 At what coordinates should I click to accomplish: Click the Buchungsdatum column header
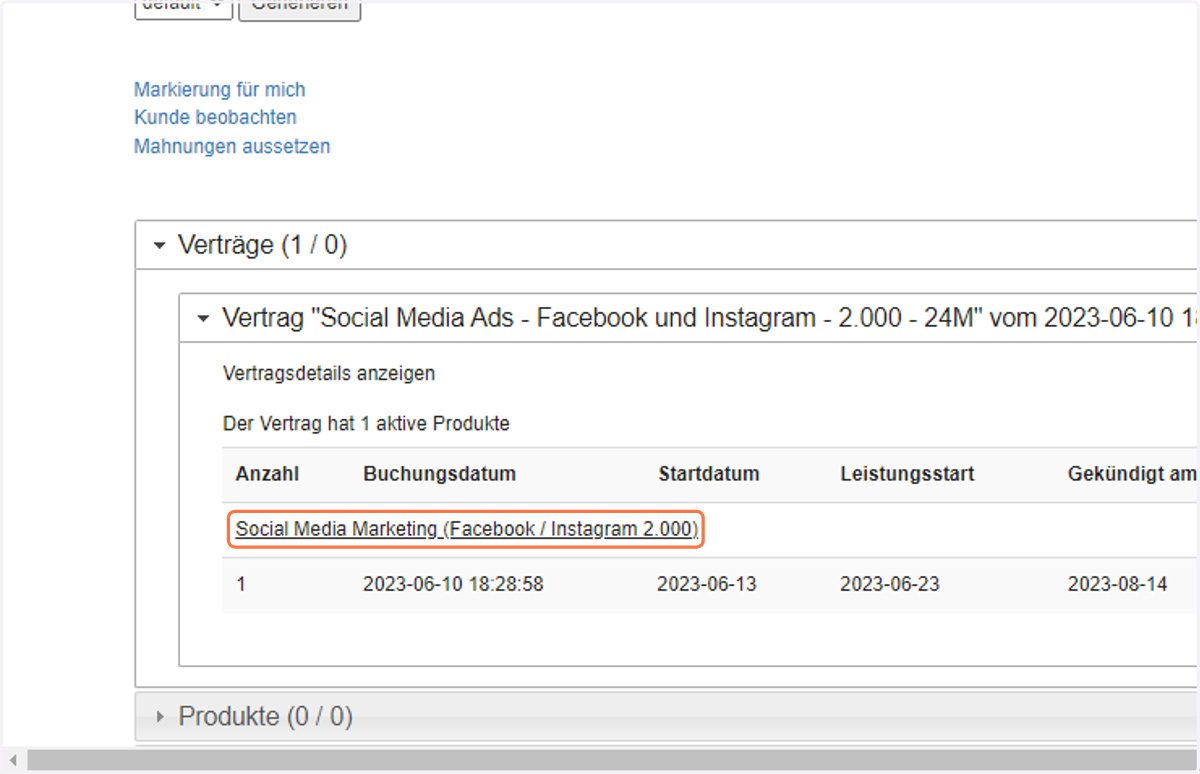click(440, 474)
